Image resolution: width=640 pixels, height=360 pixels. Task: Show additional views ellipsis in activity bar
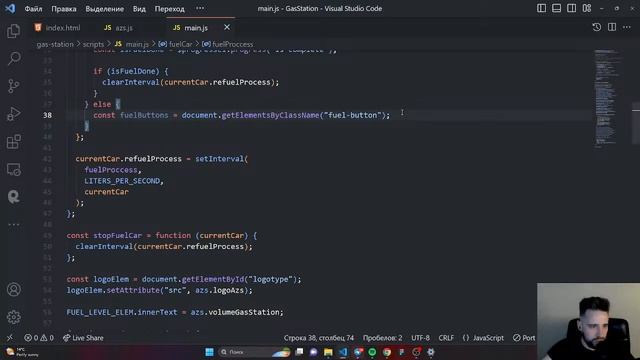click(13, 224)
